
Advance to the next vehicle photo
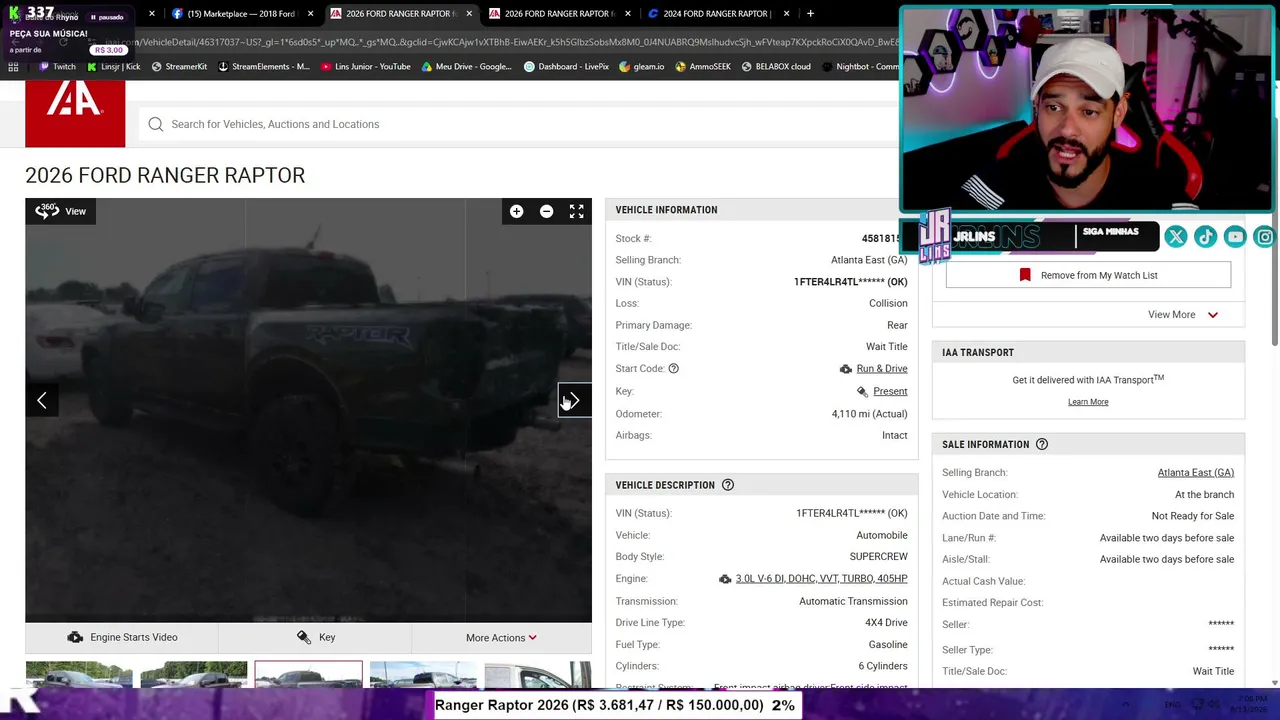point(575,400)
